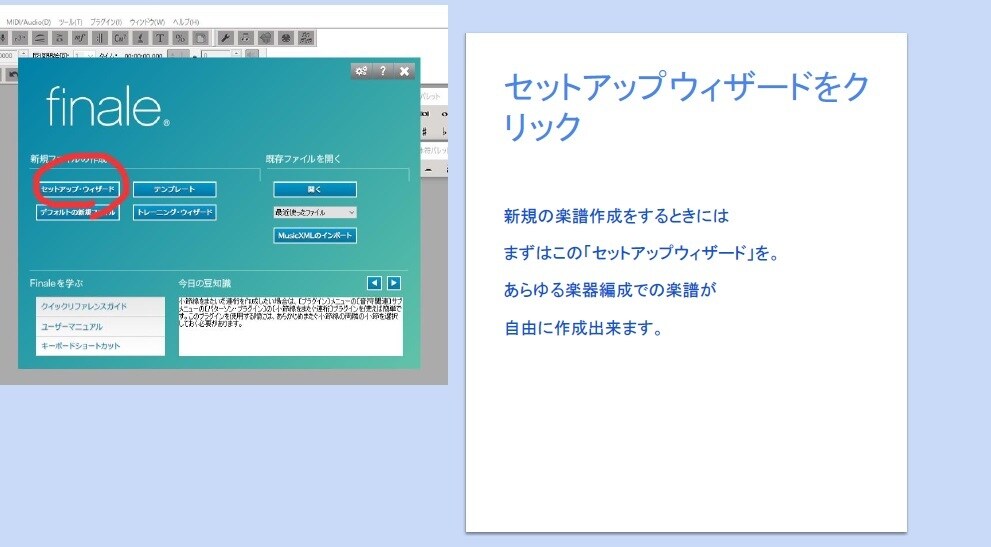This screenshot has height=547, width=991.
Task: Select the Chord (CM7) tool
Action: click(x=120, y=38)
